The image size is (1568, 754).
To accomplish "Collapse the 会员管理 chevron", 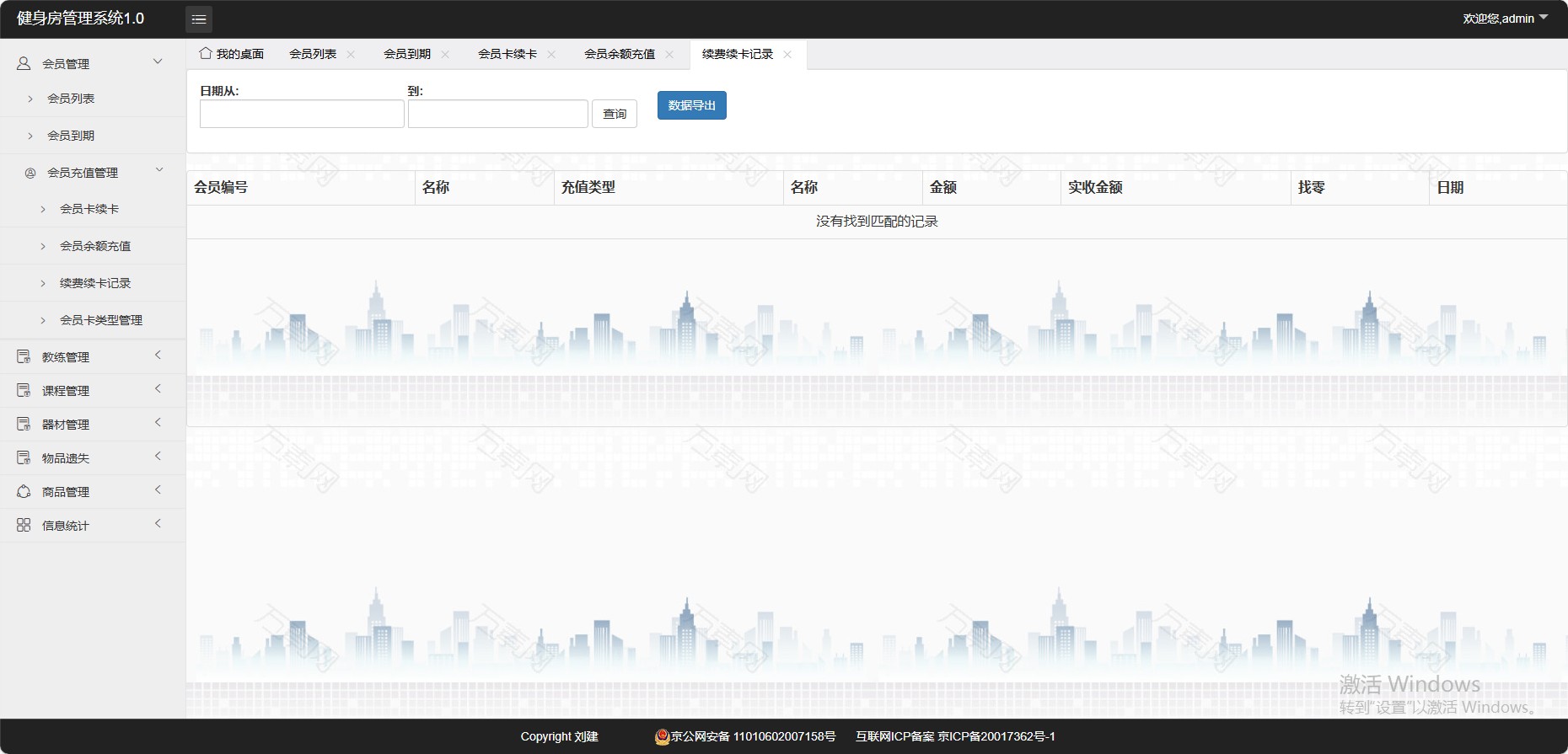I will click(158, 61).
